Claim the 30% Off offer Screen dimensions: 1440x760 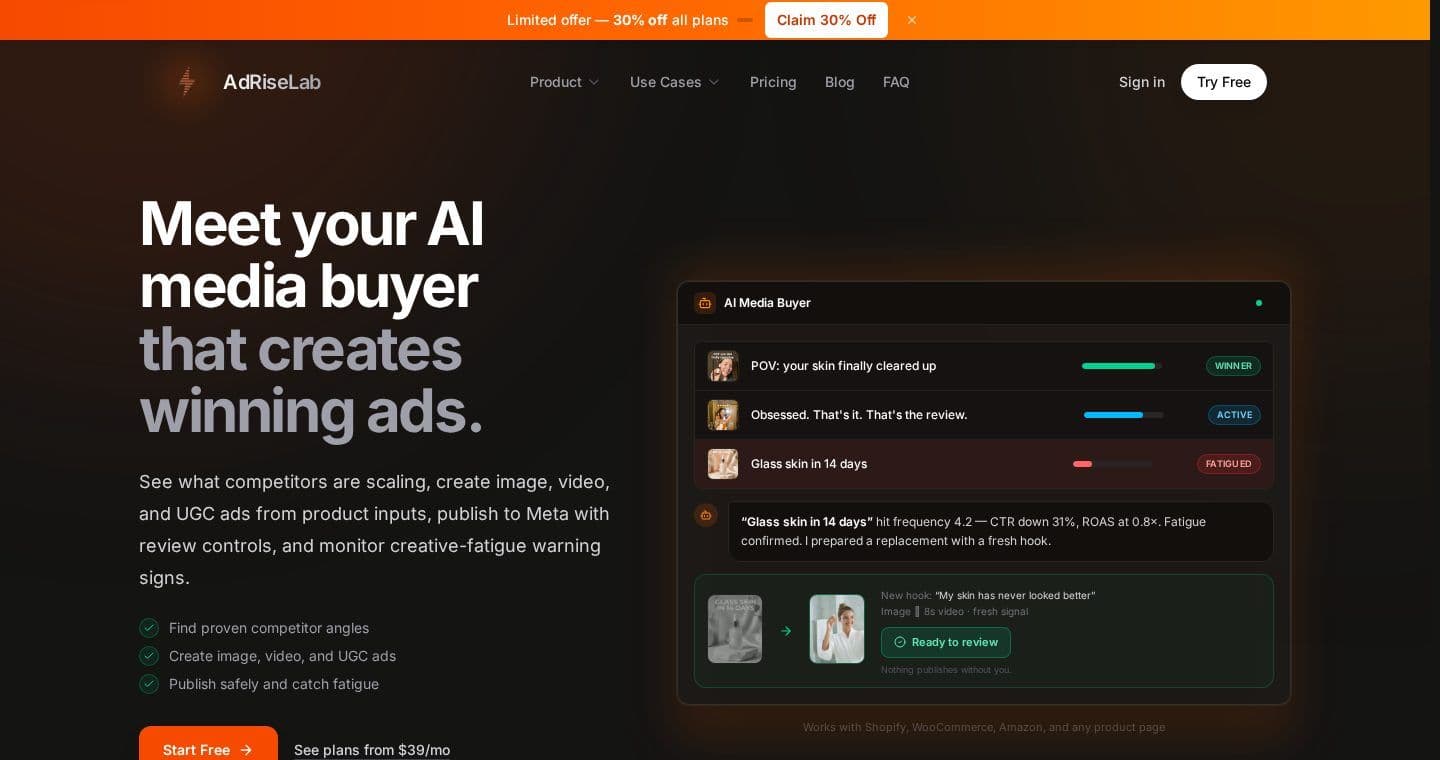[826, 20]
